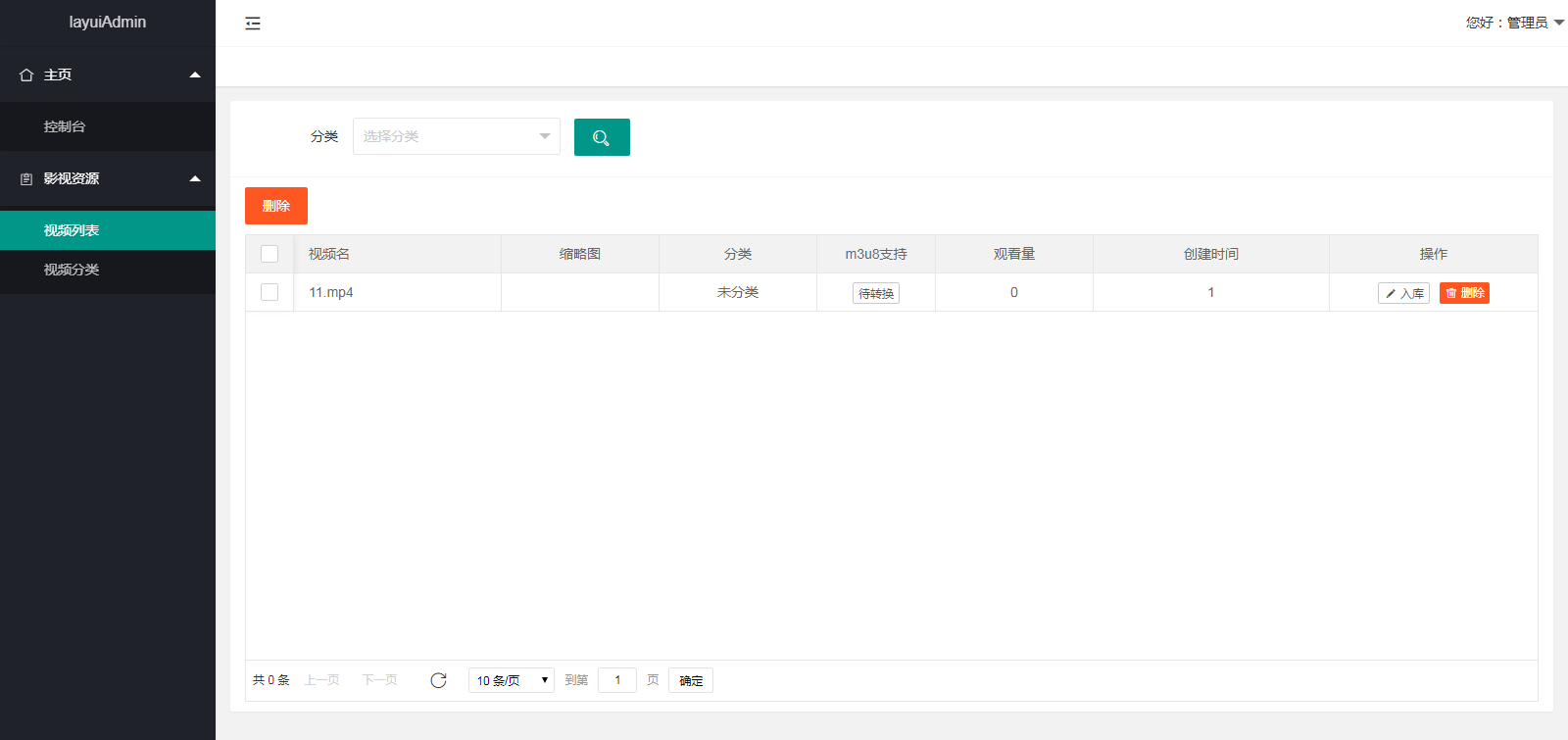Click the 缩略图 column header
1568x740 pixels.
580,254
